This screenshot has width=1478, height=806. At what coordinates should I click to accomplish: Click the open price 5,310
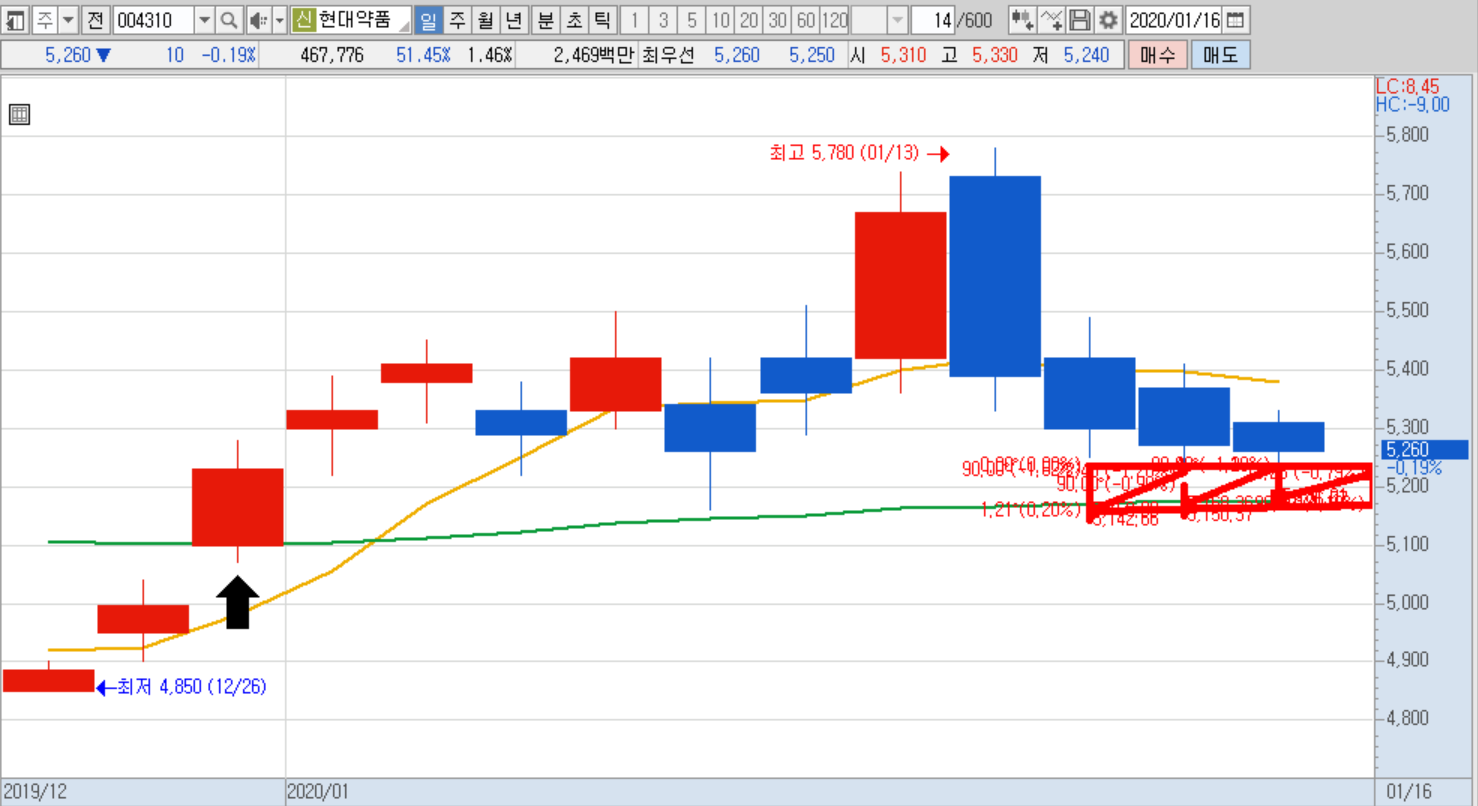[x=903, y=55]
